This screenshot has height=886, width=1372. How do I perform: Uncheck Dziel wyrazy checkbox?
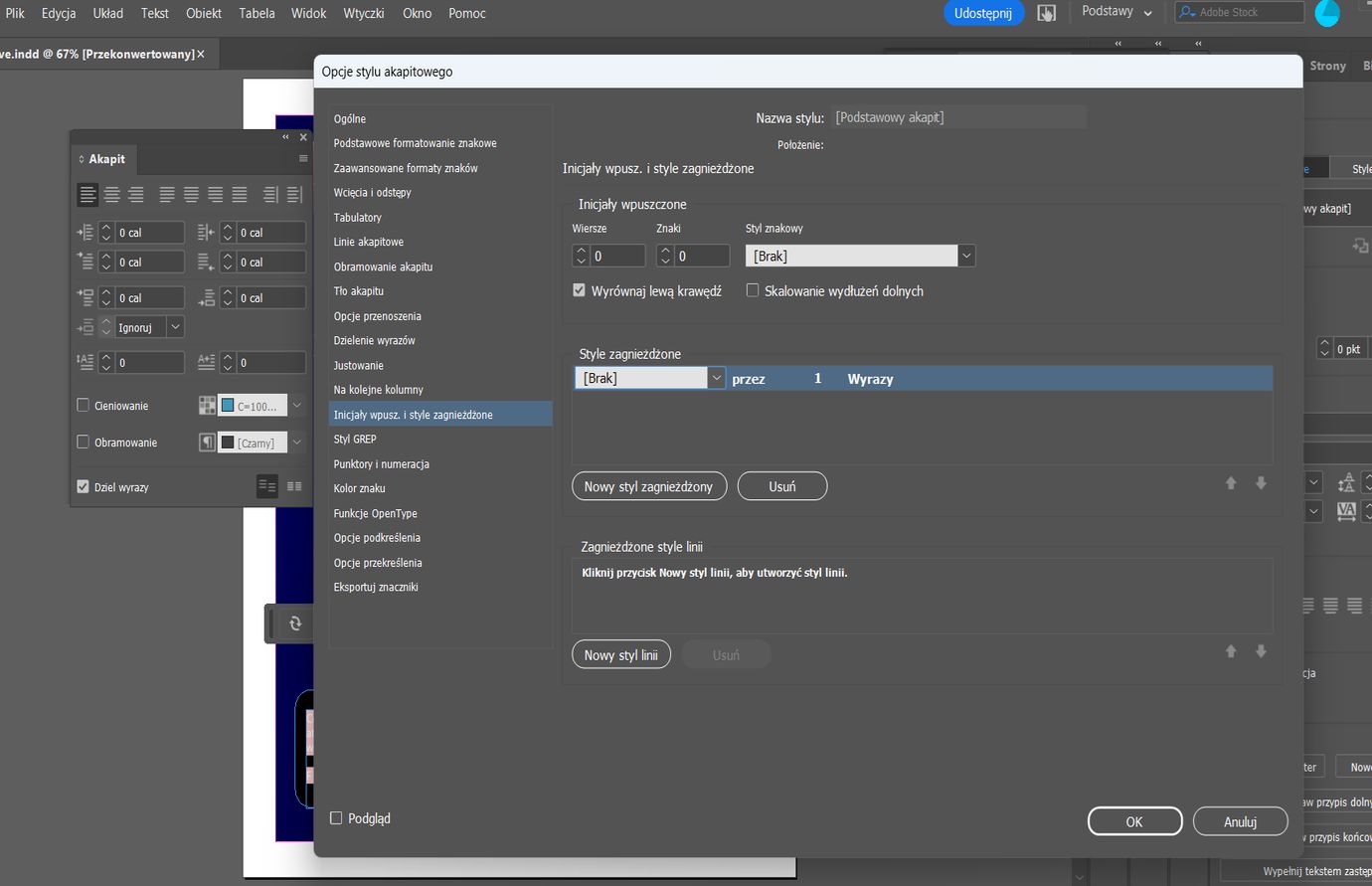pyautogui.click(x=84, y=487)
